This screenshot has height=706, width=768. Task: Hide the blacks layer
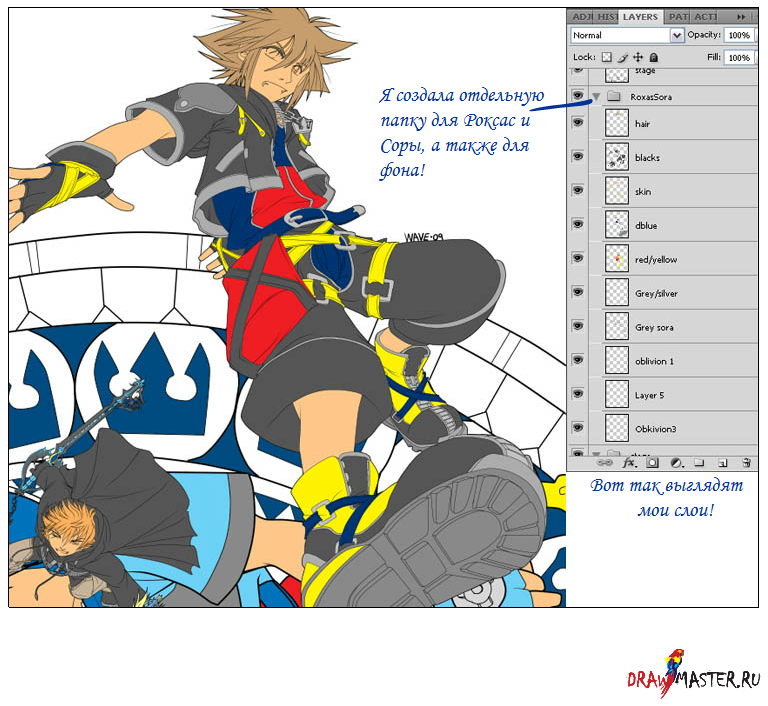(578, 157)
